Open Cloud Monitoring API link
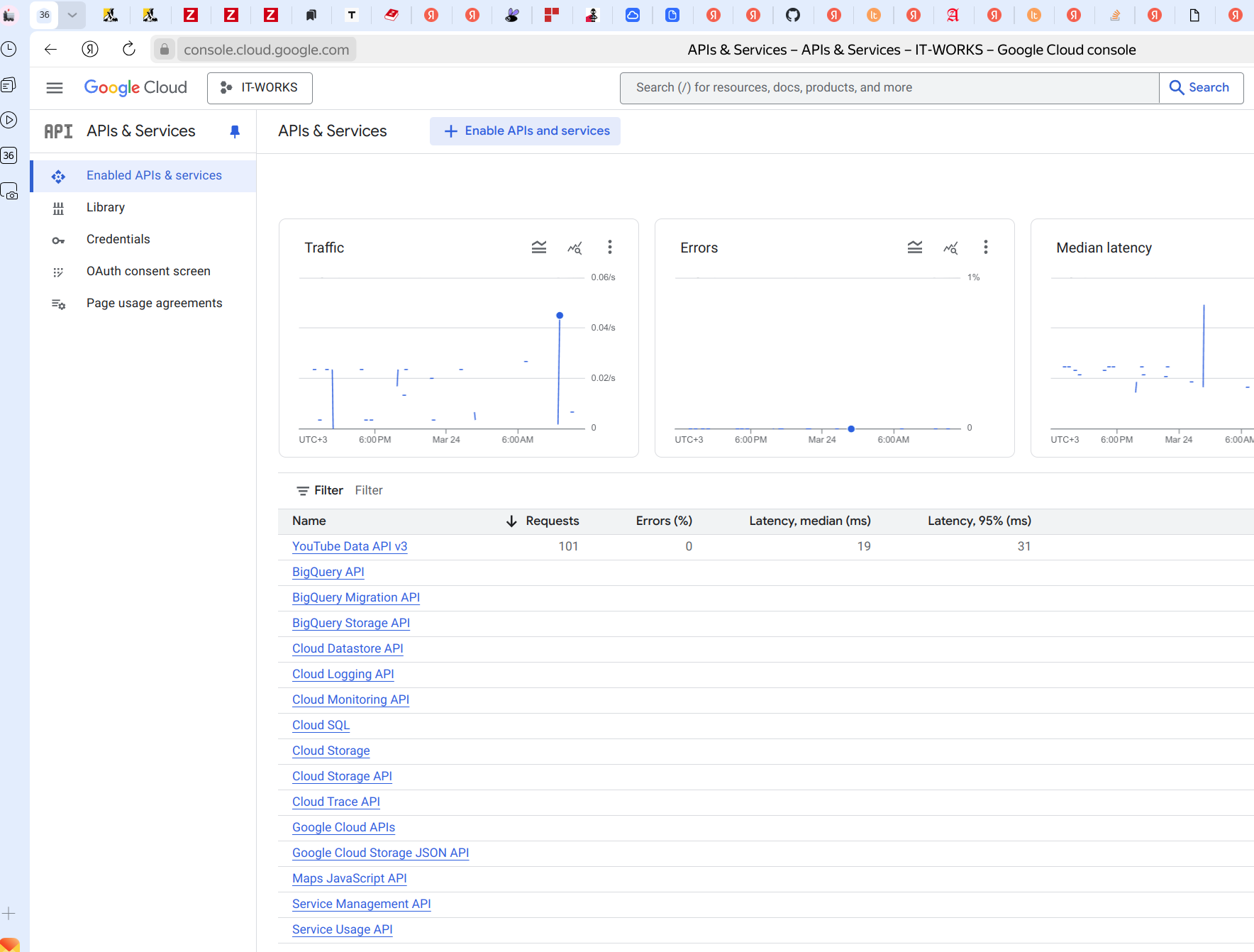Screen dimensions: 1254x952 click(351, 700)
